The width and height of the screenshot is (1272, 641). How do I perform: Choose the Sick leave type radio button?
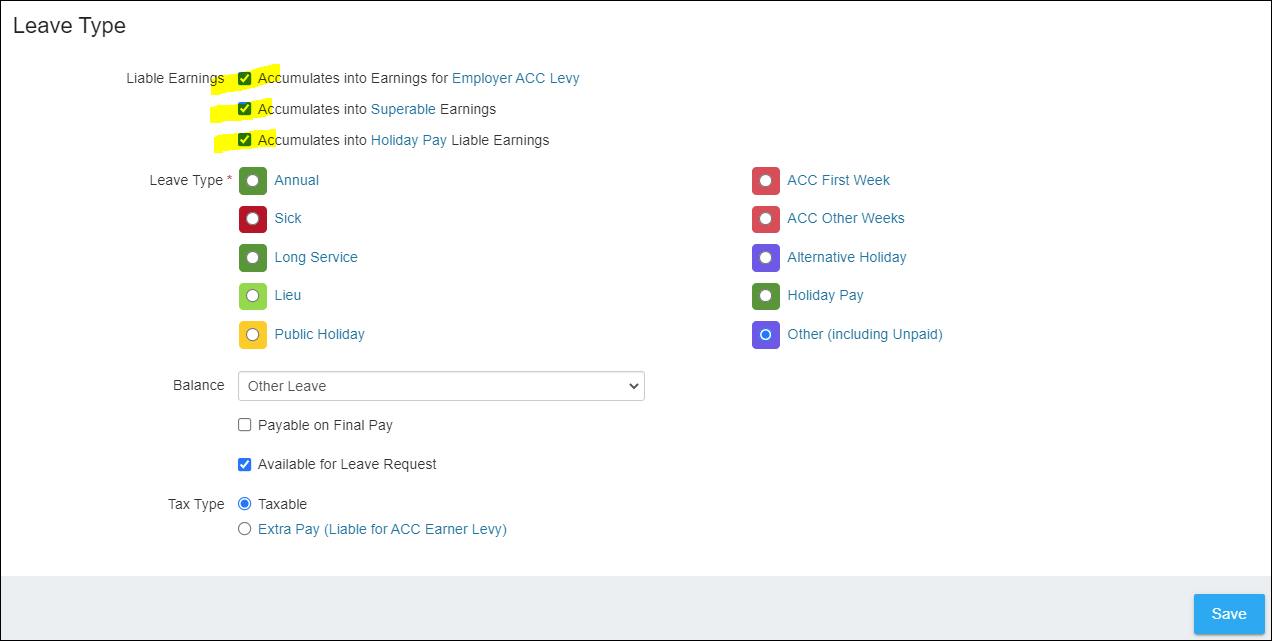coord(253,219)
